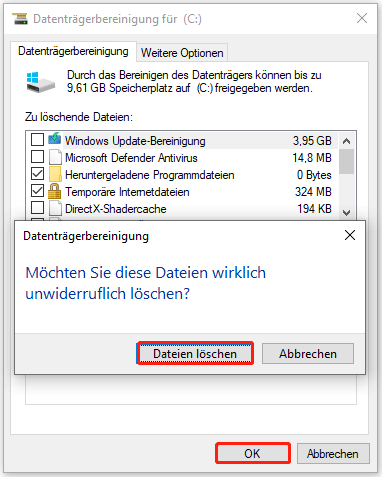Check the Microsoft Defender Antivirus checkbox
The width and height of the screenshot is (382, 477).
37,156
